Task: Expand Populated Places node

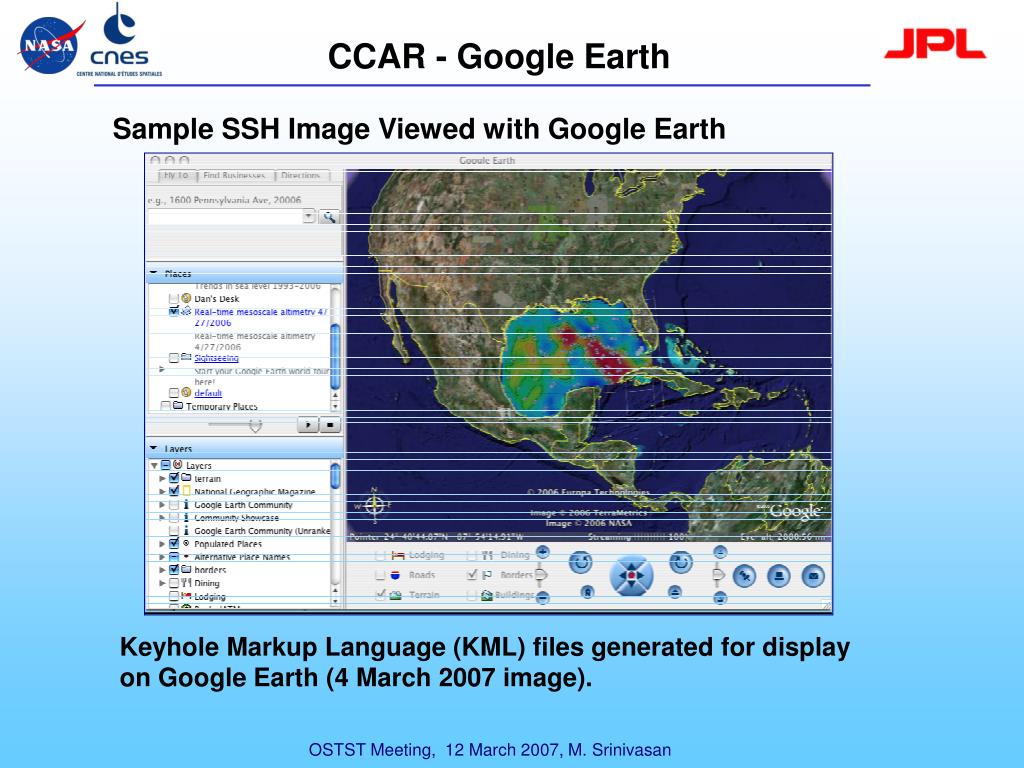Action: click(162, 543)
